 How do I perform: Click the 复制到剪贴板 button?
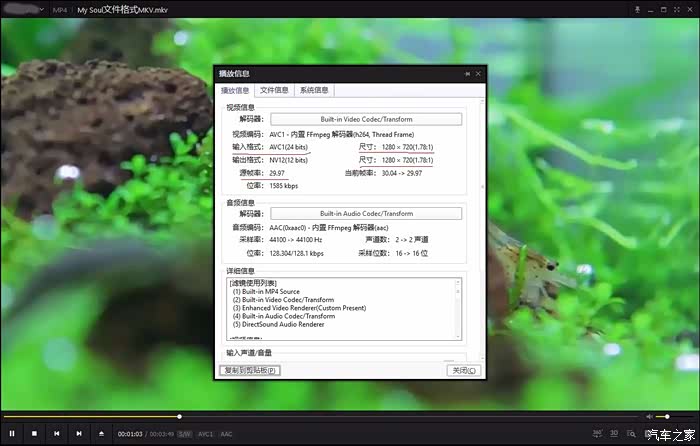249,370
